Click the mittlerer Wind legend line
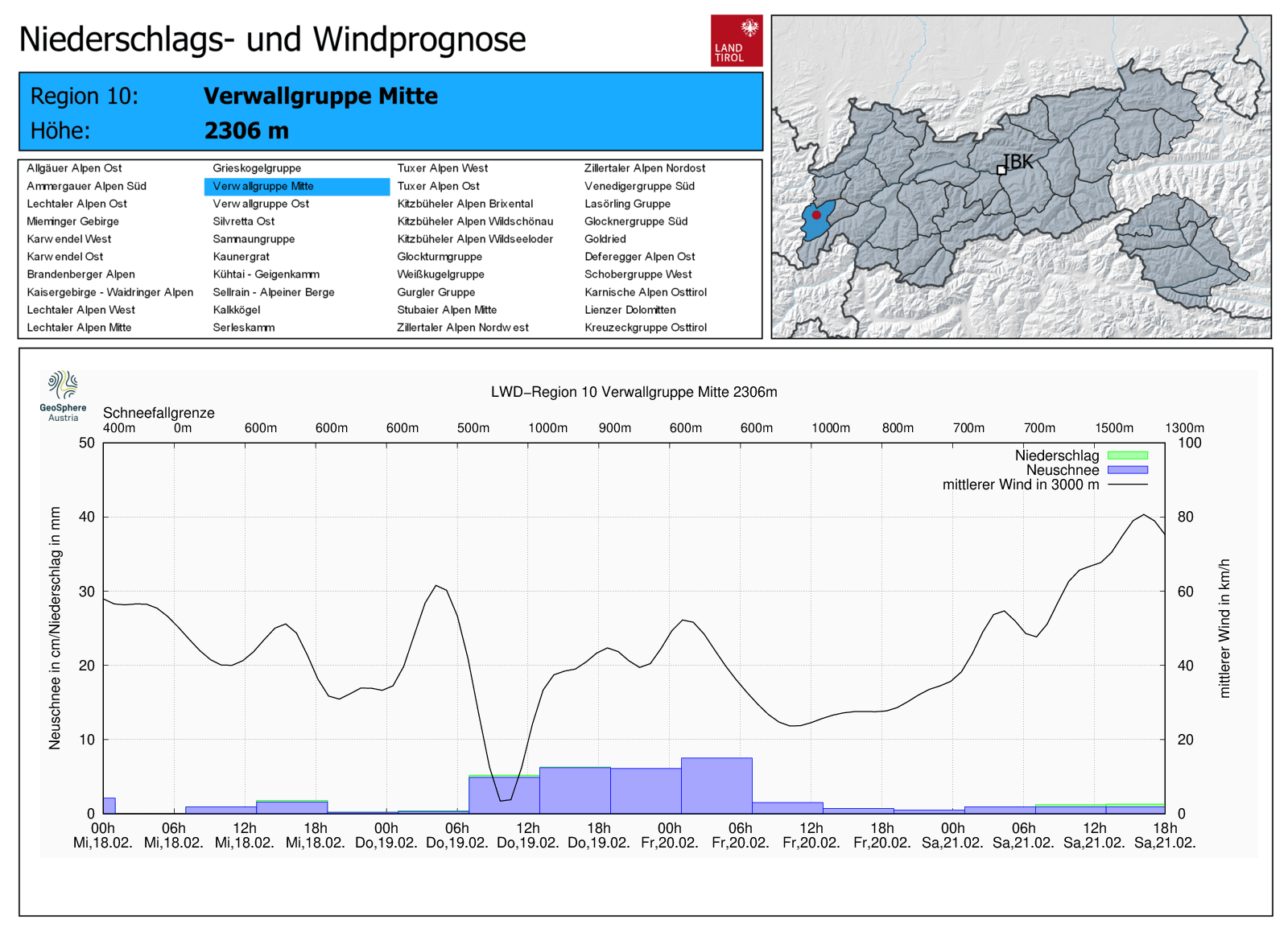This screenshot has width=1288, height=928. pos(1128,485)
